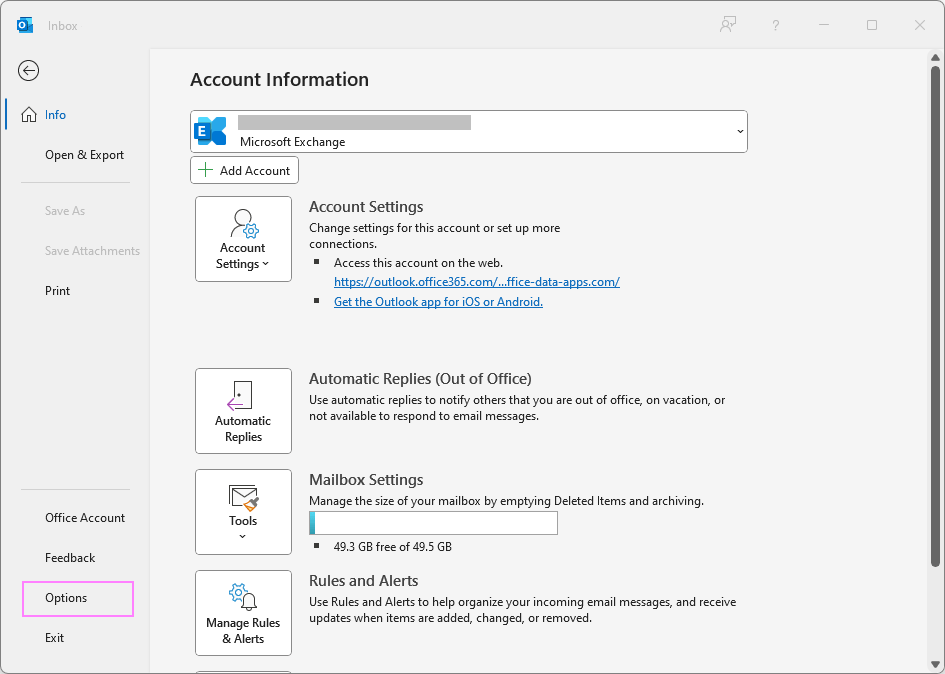
Task: Open the Account Settings button
Action: click(x=243, y=239)
